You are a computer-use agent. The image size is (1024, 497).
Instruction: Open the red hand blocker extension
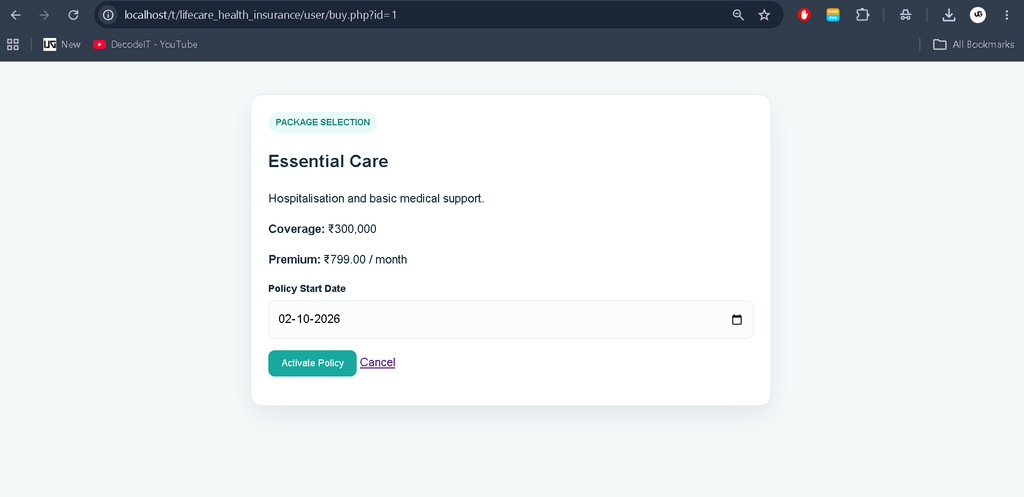pyautogui.click(x=804, y=15)
